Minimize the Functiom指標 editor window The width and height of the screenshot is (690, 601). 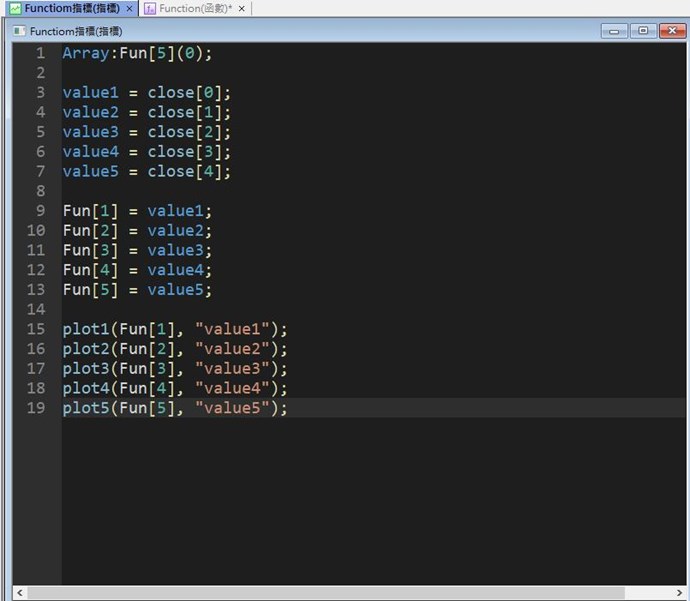coord(614,31)
